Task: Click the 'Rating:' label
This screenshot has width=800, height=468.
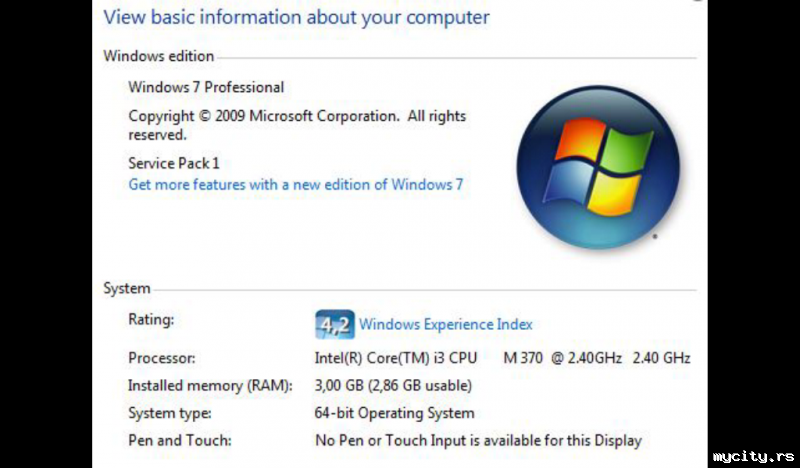Action: (151, 319)
